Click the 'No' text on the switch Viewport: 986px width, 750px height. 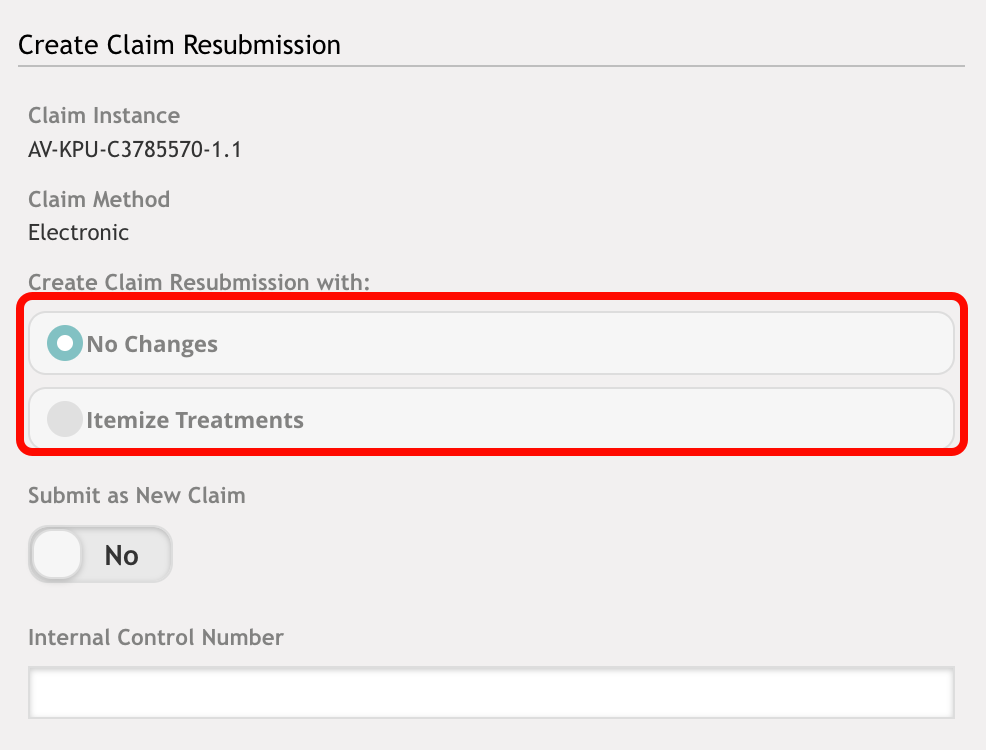[121, 556]
